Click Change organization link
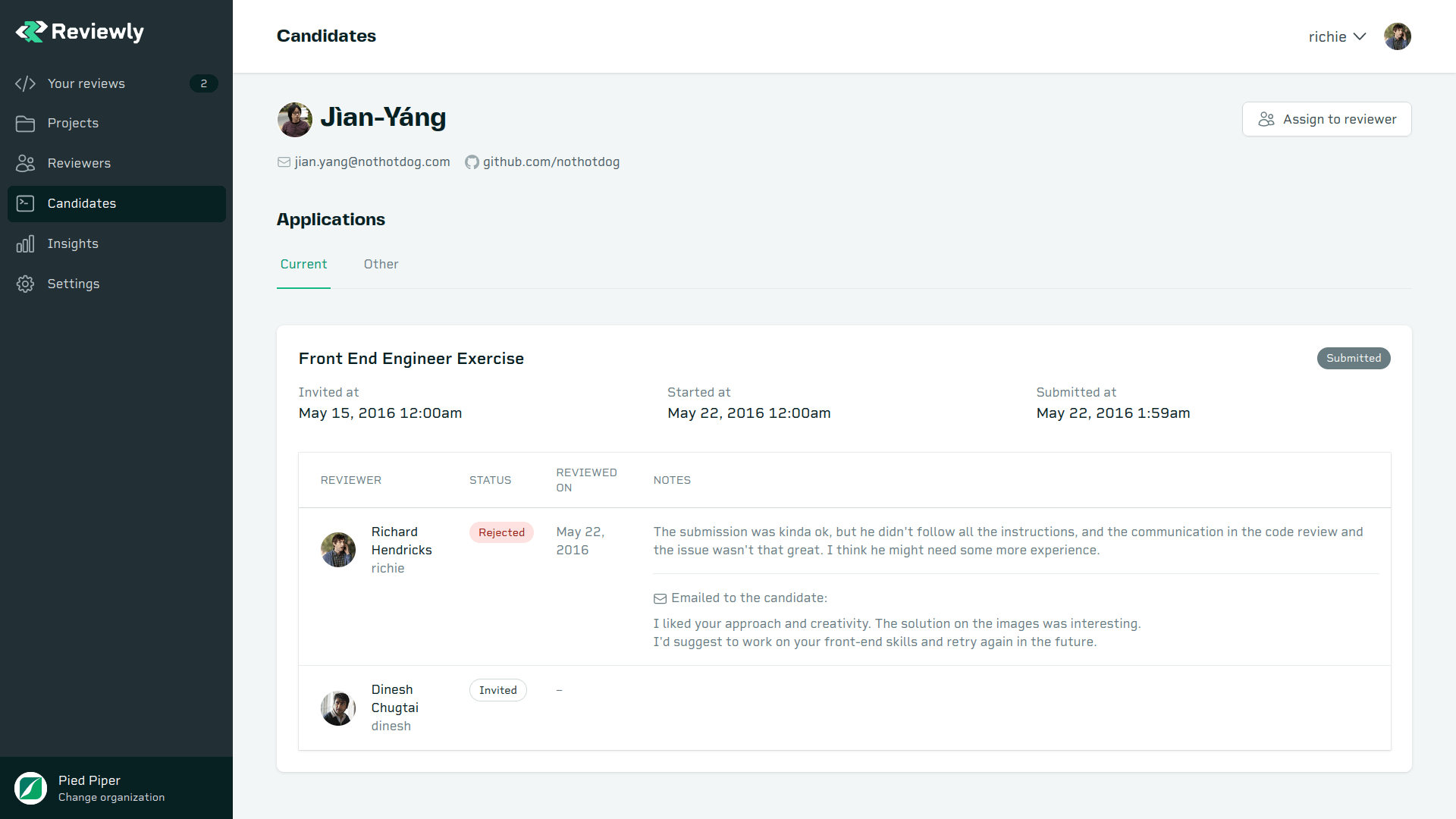The image size is (1456, 819). tap(111, 797)
